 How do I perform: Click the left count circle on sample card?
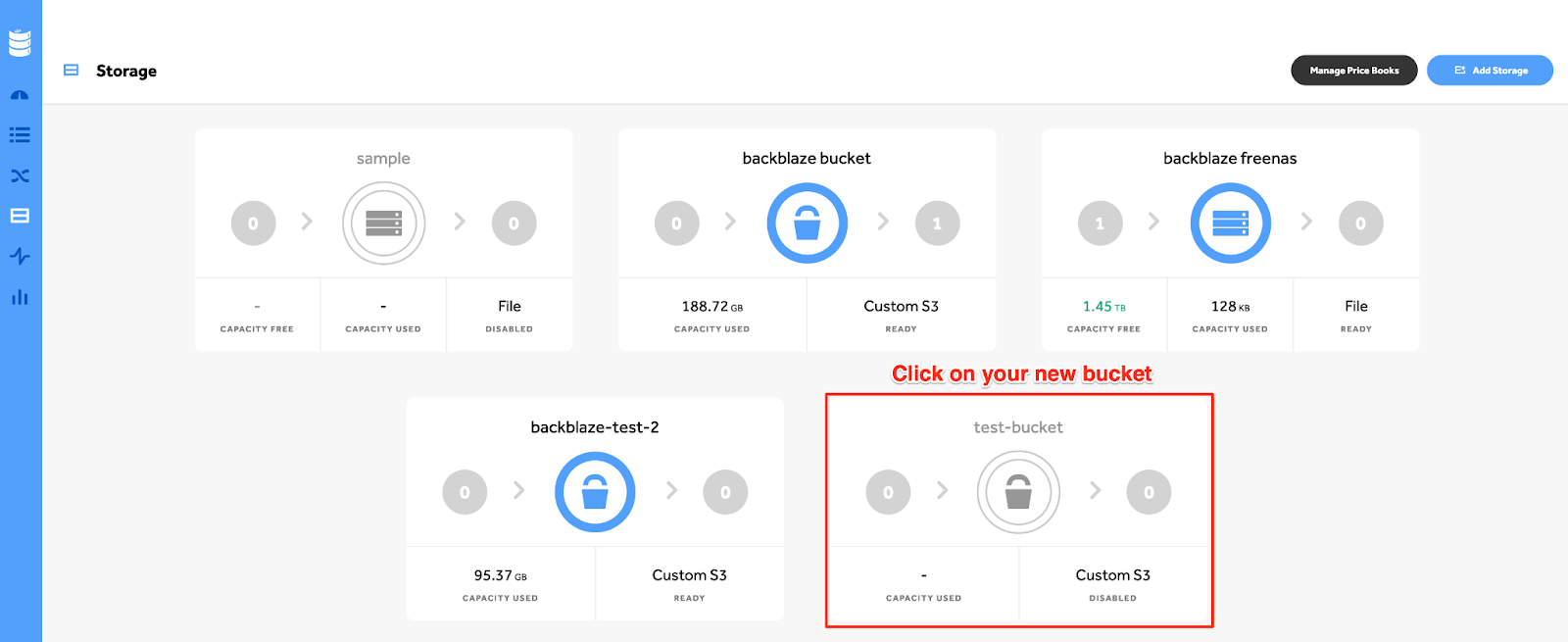tap(254, 223)
